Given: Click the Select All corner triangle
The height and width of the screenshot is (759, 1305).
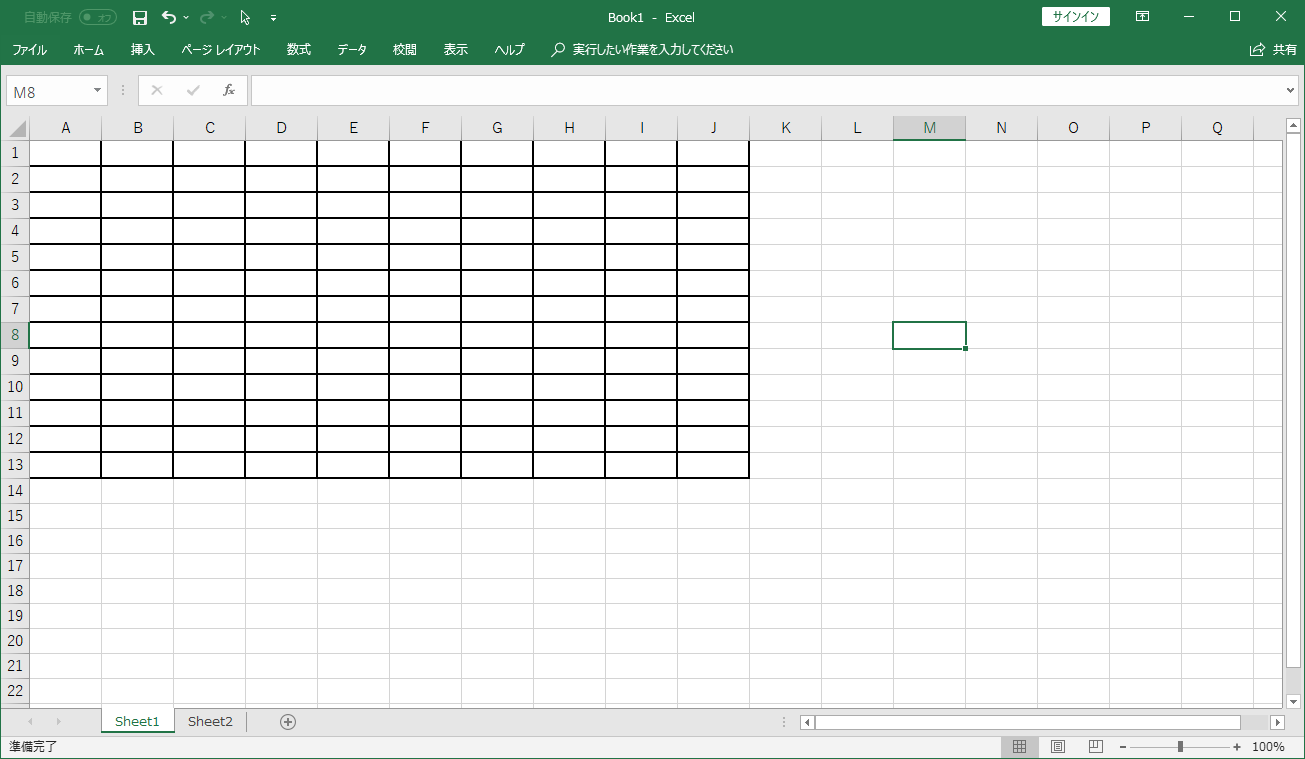Looking at the screenshot, I should 15,128.
